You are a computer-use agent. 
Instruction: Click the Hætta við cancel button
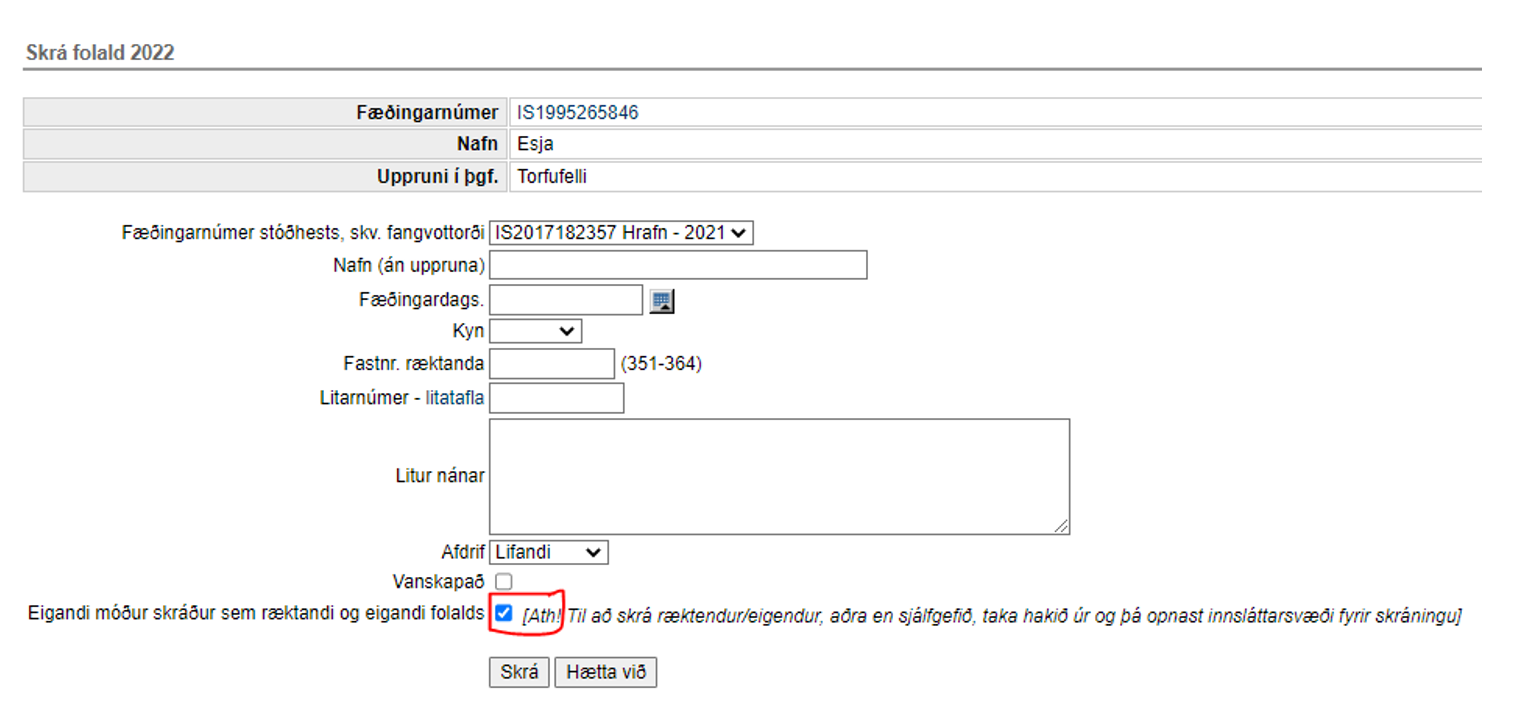(x=605, y=672)
